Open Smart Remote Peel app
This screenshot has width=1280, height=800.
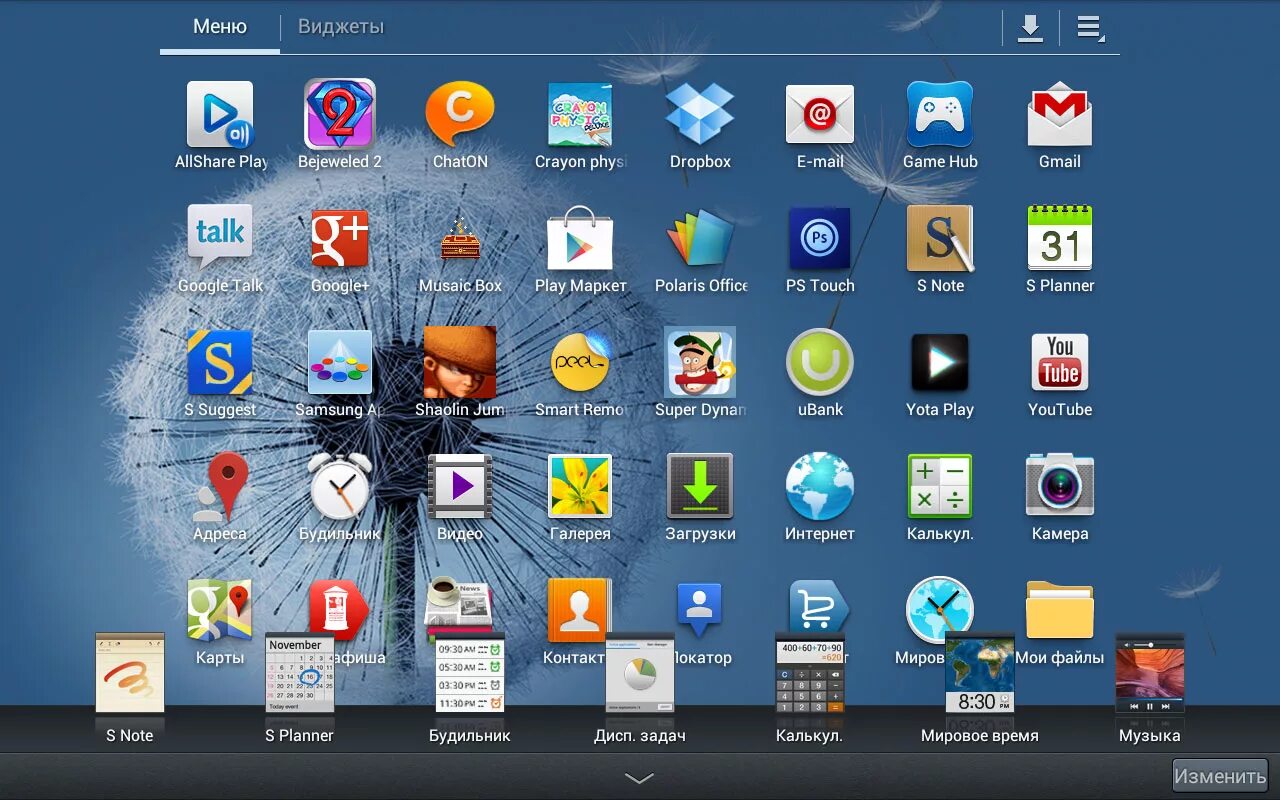580,362
